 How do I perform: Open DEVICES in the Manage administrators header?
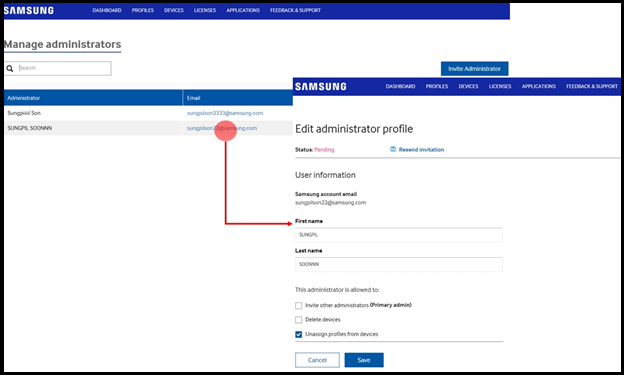[x=174, y=10]
